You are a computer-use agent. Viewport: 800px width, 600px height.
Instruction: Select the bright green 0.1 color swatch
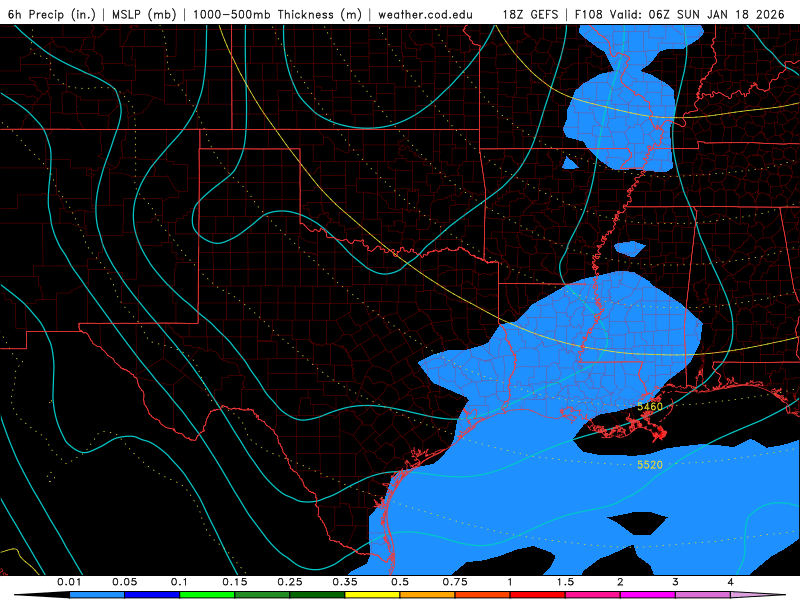coord(207,595)
